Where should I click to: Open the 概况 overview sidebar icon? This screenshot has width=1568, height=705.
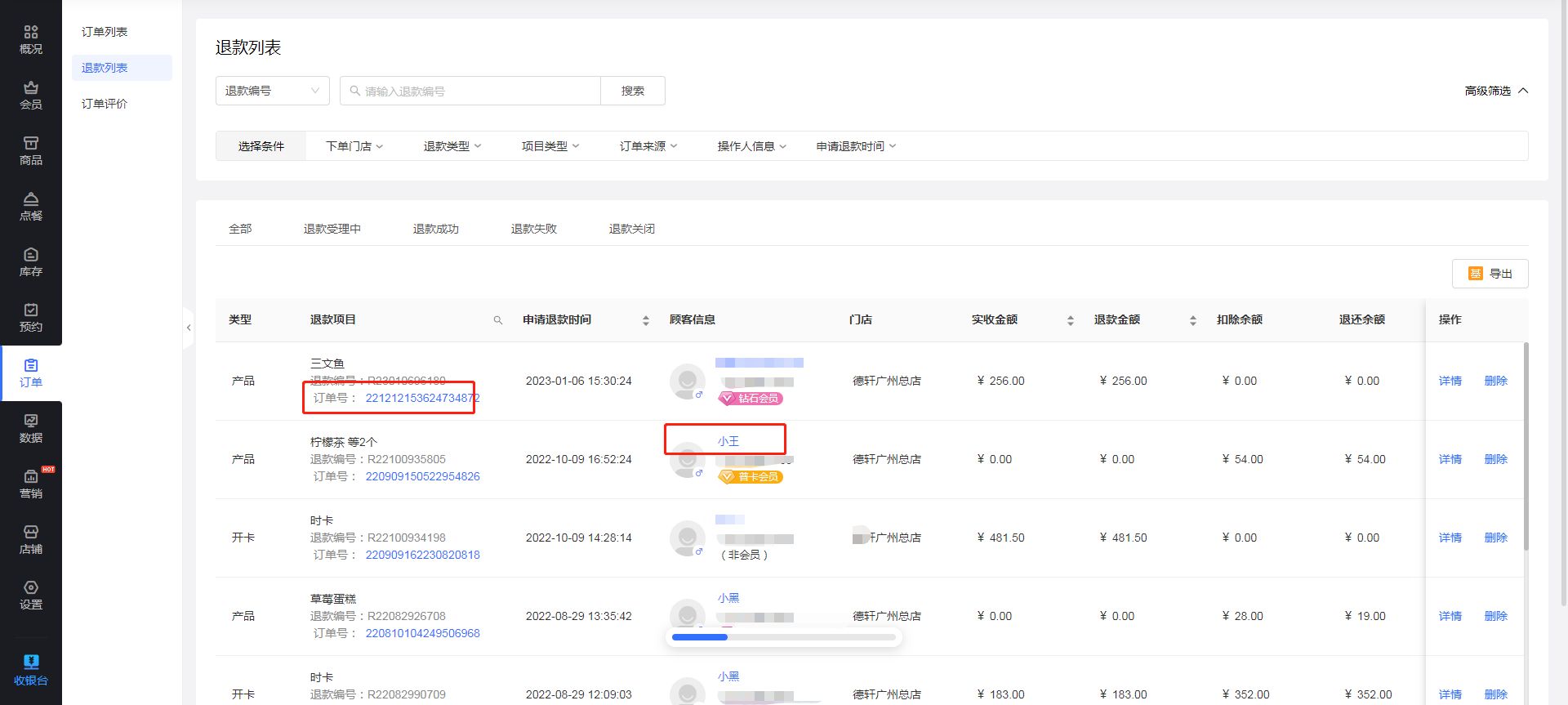31,39
